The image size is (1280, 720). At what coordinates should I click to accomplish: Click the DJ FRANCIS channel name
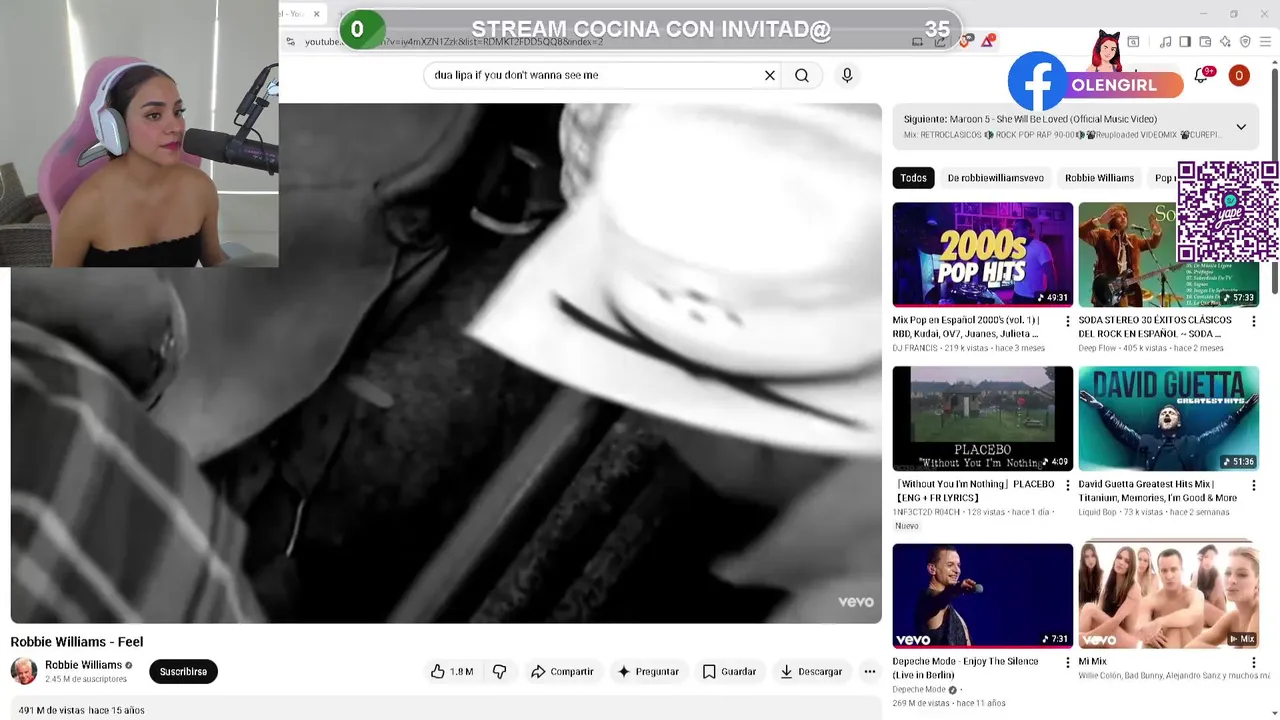tap(915, 348)
